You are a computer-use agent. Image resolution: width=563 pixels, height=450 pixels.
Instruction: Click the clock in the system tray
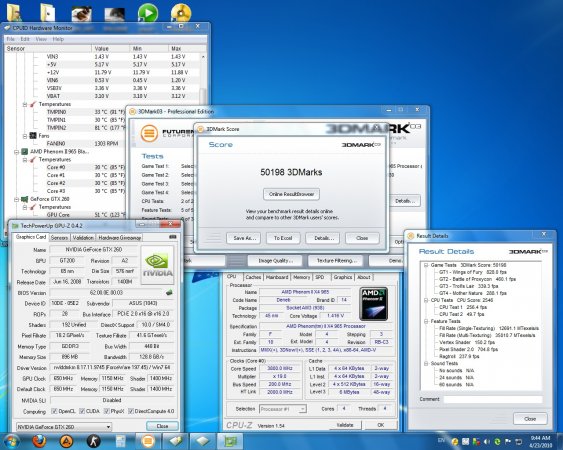pos(540,441)
